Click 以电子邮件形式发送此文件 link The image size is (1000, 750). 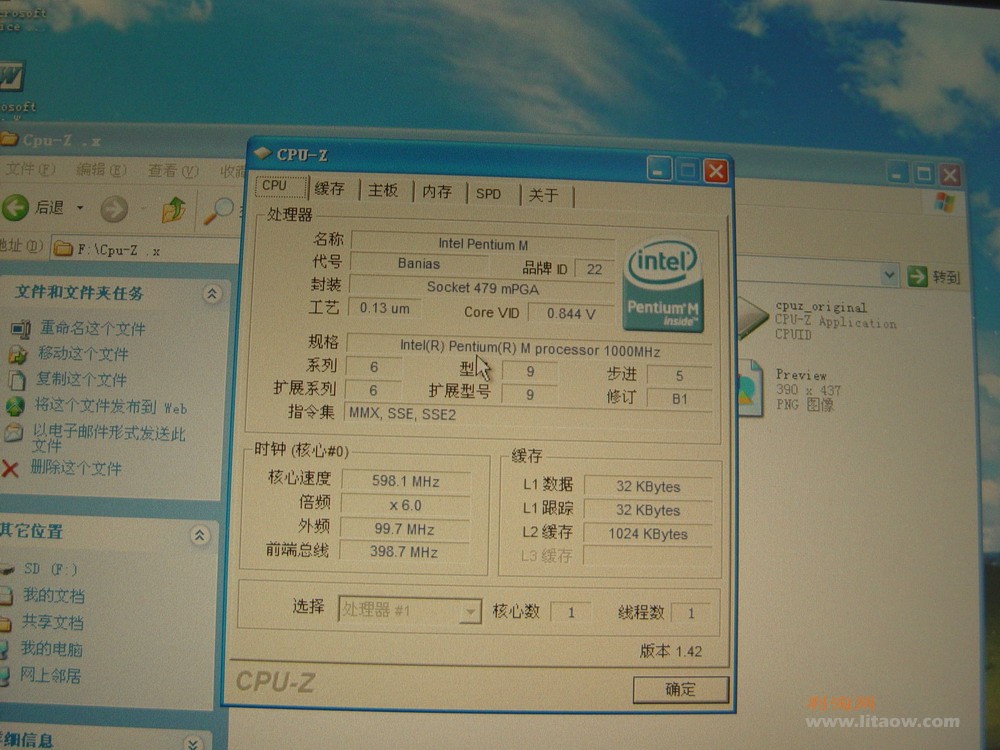[x=108, y=439]
